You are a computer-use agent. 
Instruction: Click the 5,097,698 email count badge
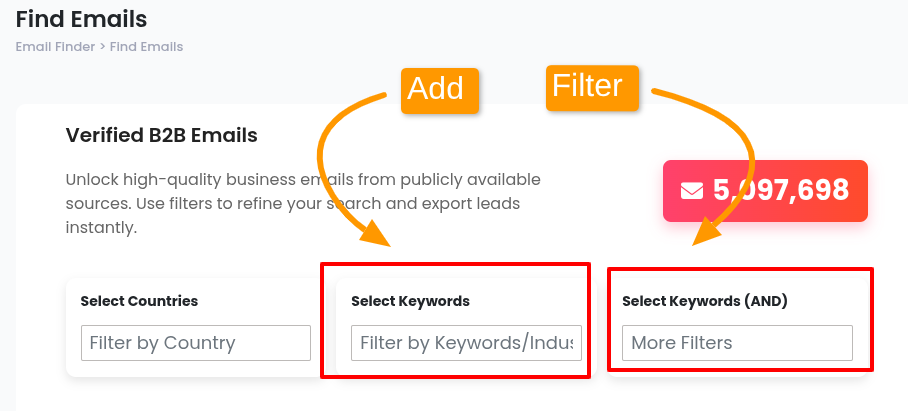point(765,190)
